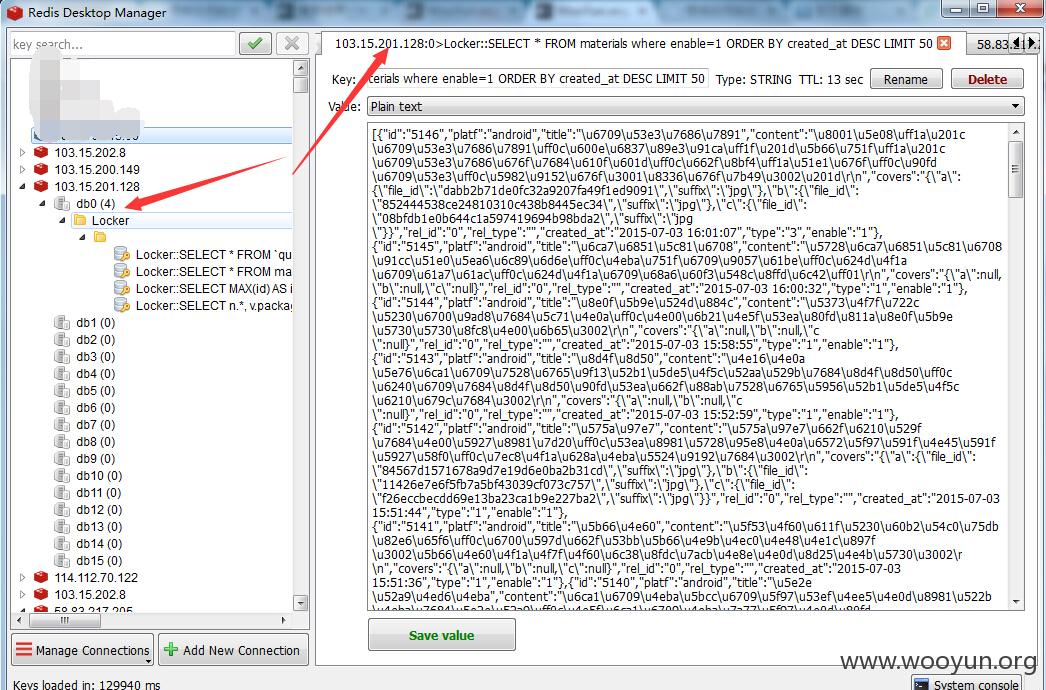
Task: Clear key search with gray X button
Action: point(292,43)
